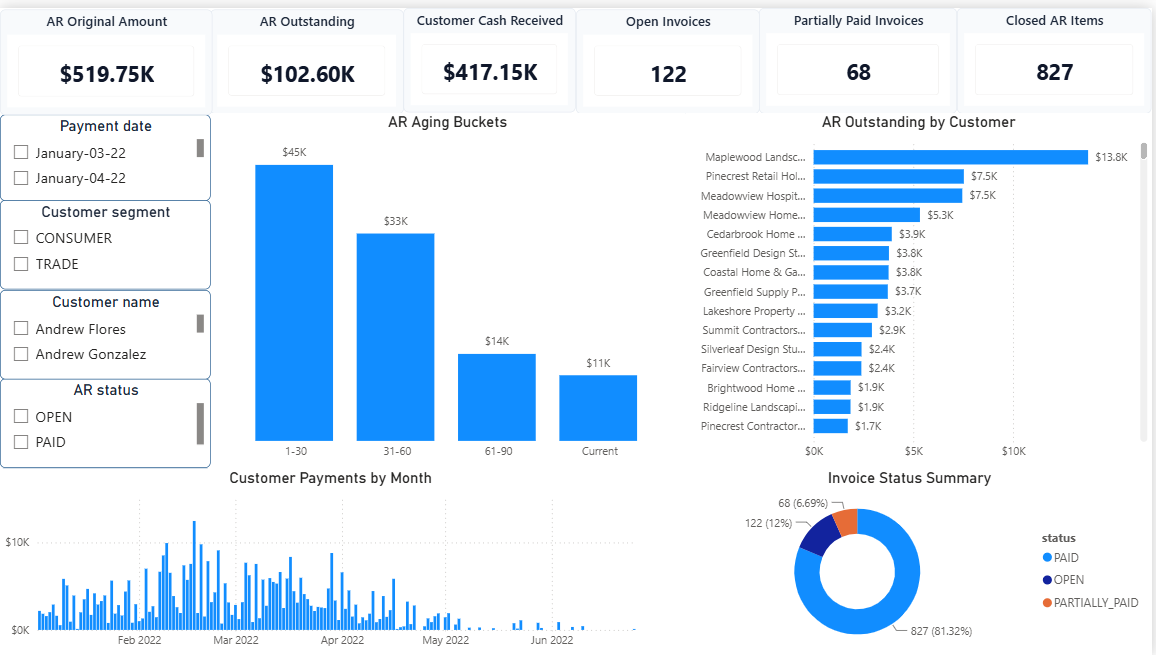Click the Greenfield Supply P... bar
Viewport: 1156px width, 655px height.
click(850, 291)
